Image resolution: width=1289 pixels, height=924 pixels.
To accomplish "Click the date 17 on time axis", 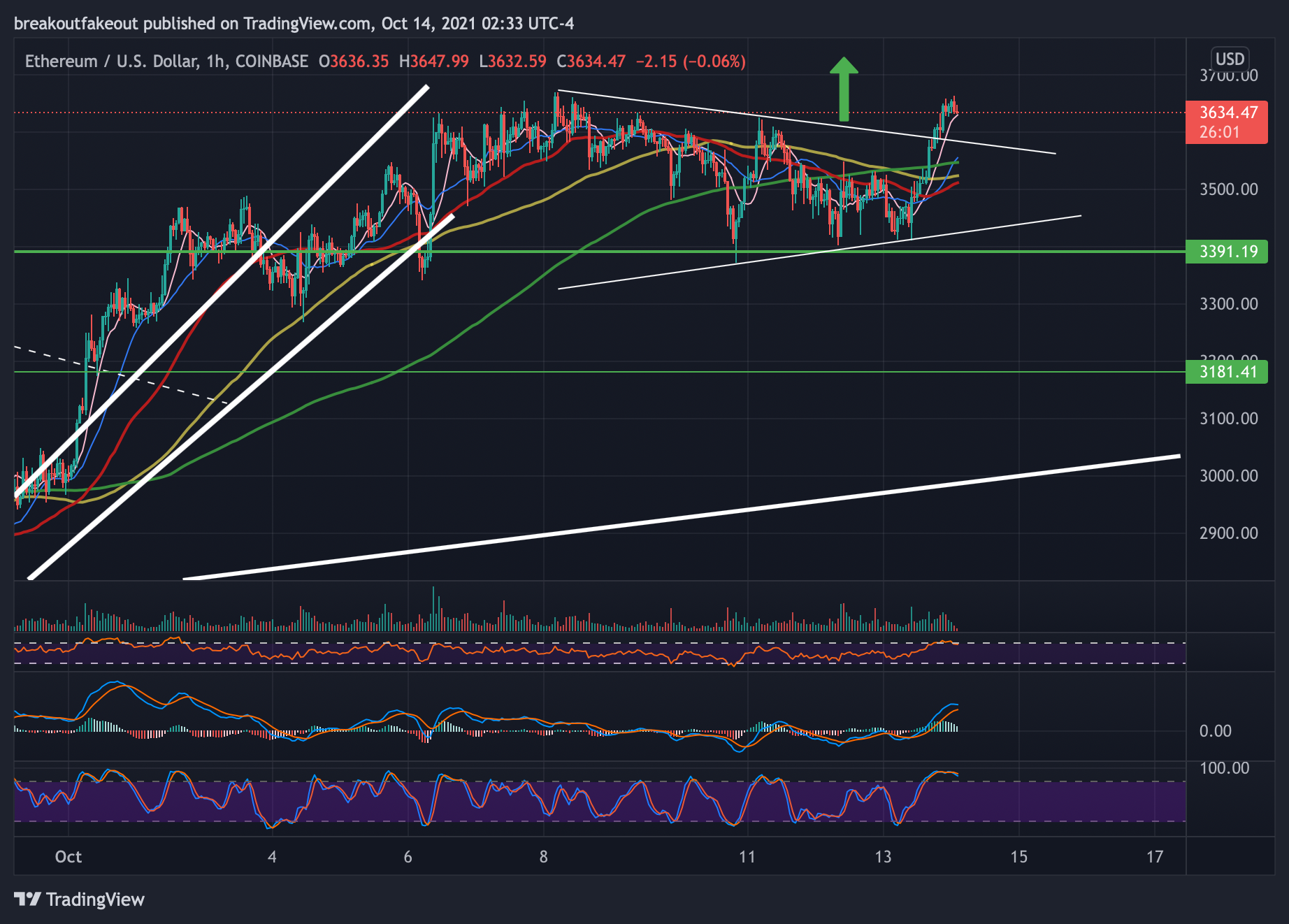I will click(1155, 857).
